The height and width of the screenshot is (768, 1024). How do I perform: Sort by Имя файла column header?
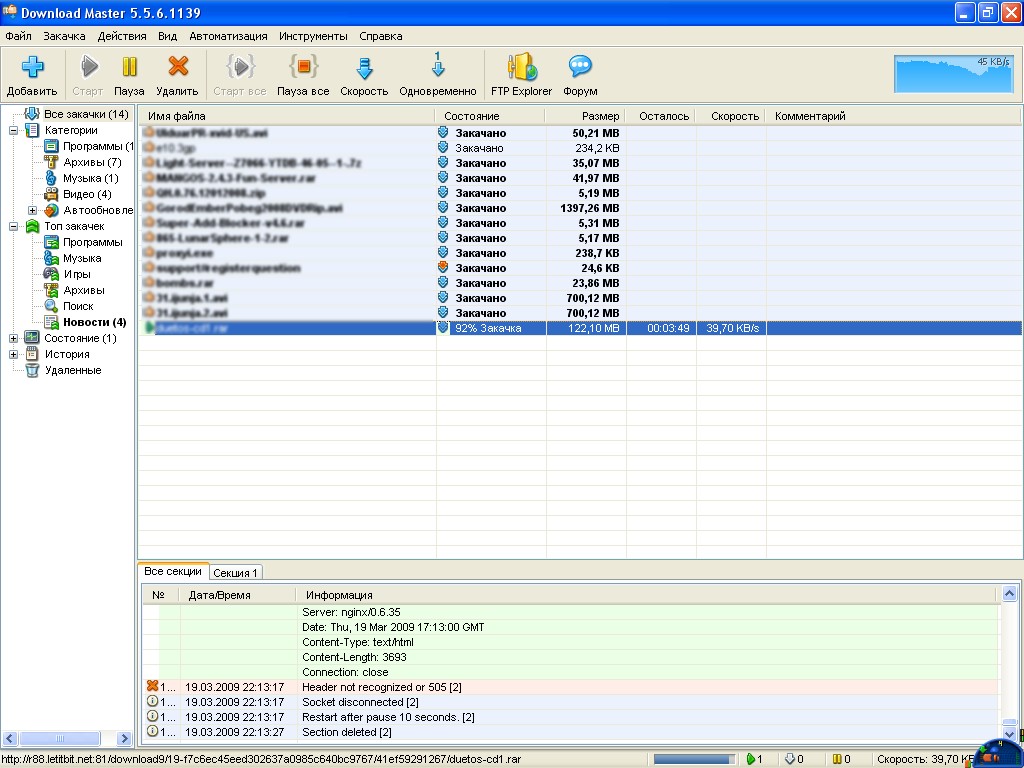click(177, 116)
